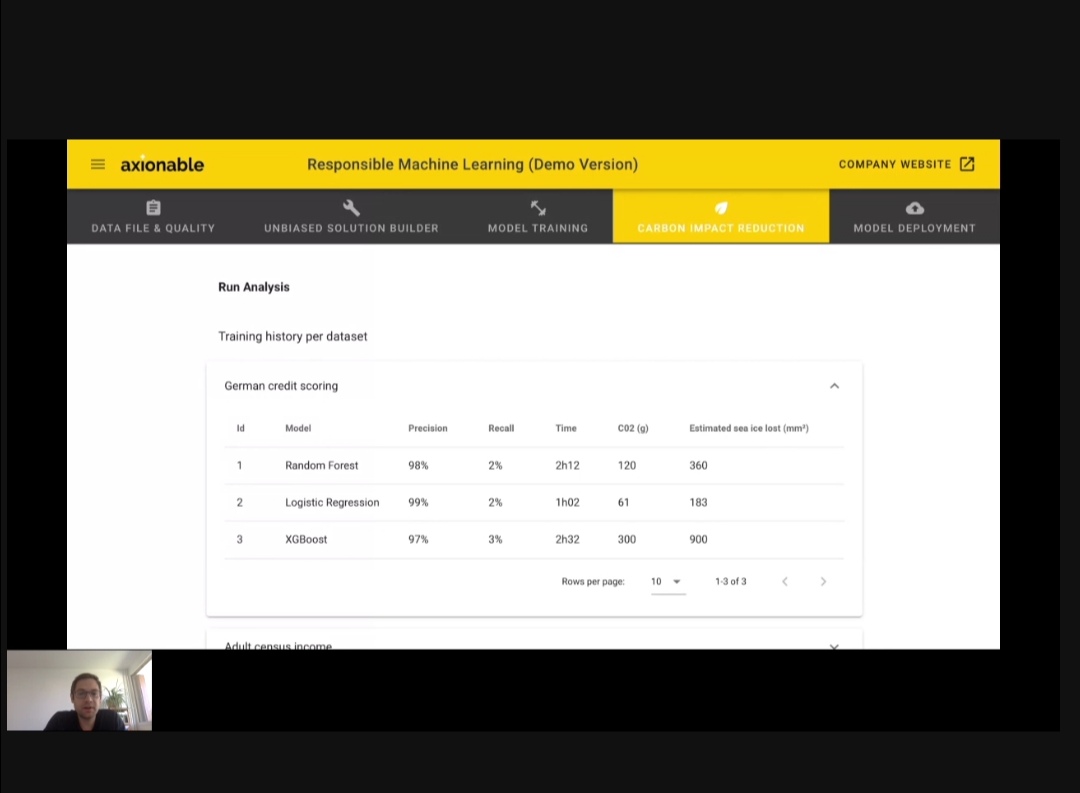Switch to Data File & Quality tab

[154, 216]
